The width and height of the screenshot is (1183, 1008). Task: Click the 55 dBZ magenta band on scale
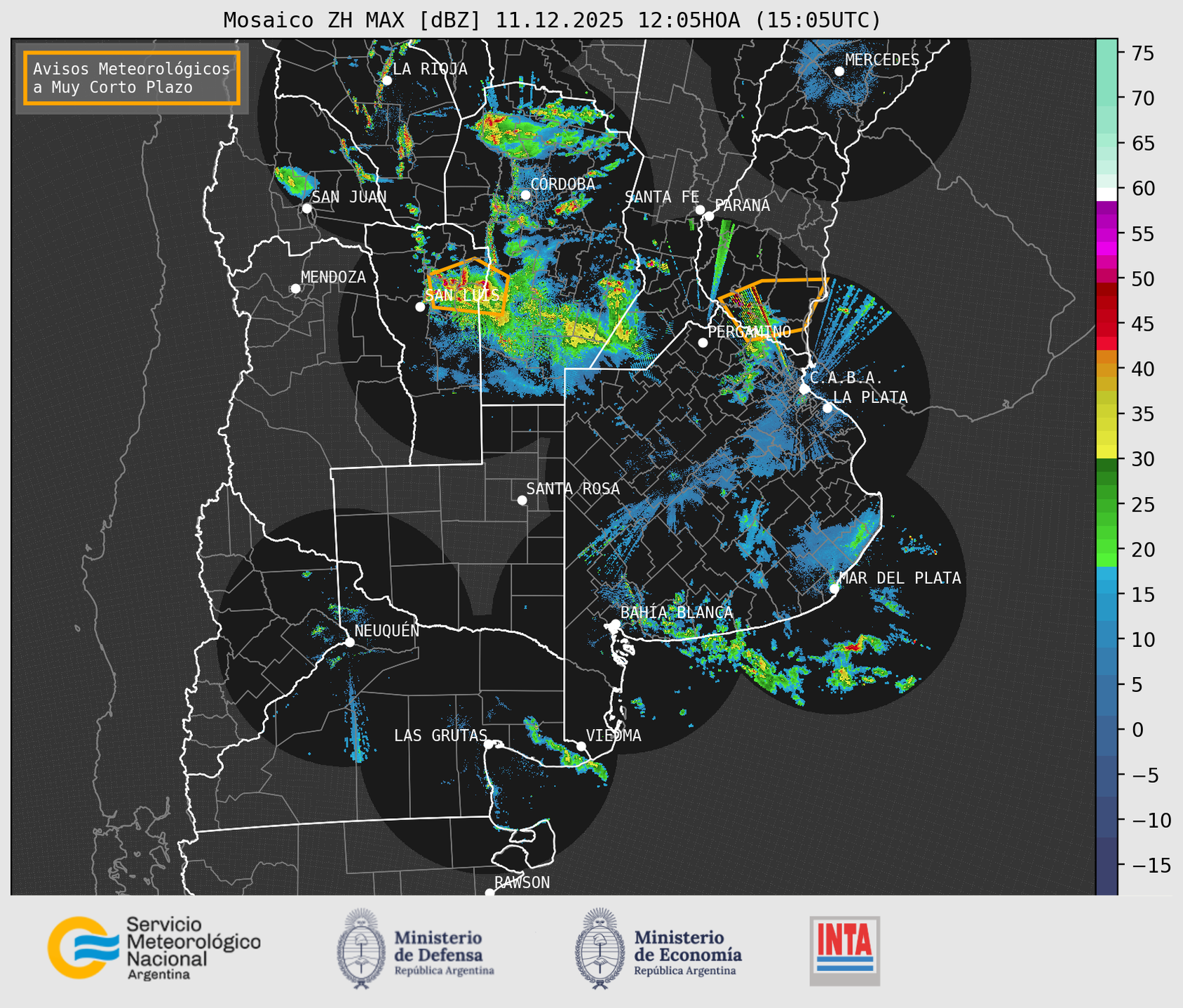coord(1107,233)
